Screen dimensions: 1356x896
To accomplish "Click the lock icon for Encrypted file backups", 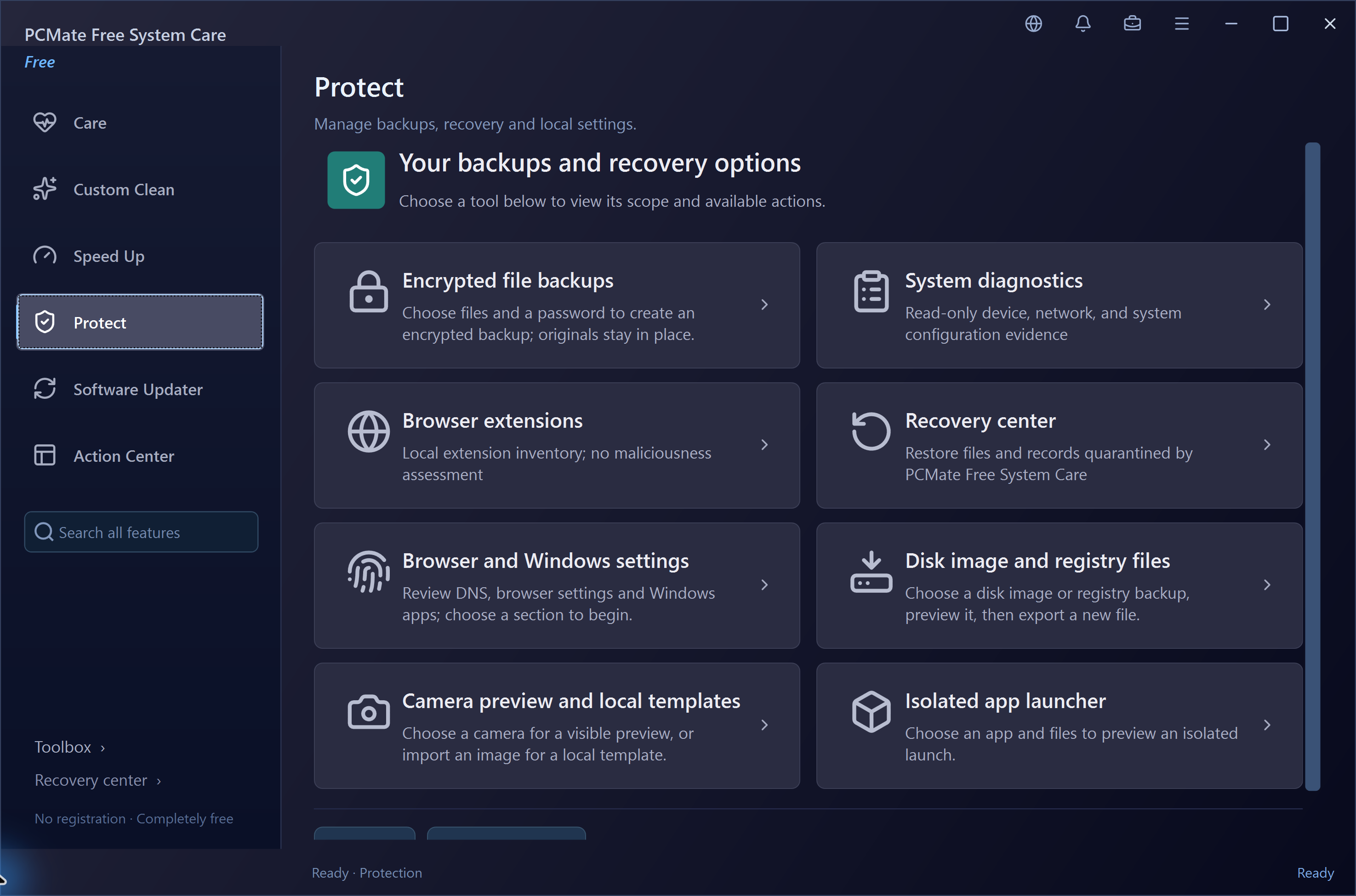I will [x=369, y=291].
